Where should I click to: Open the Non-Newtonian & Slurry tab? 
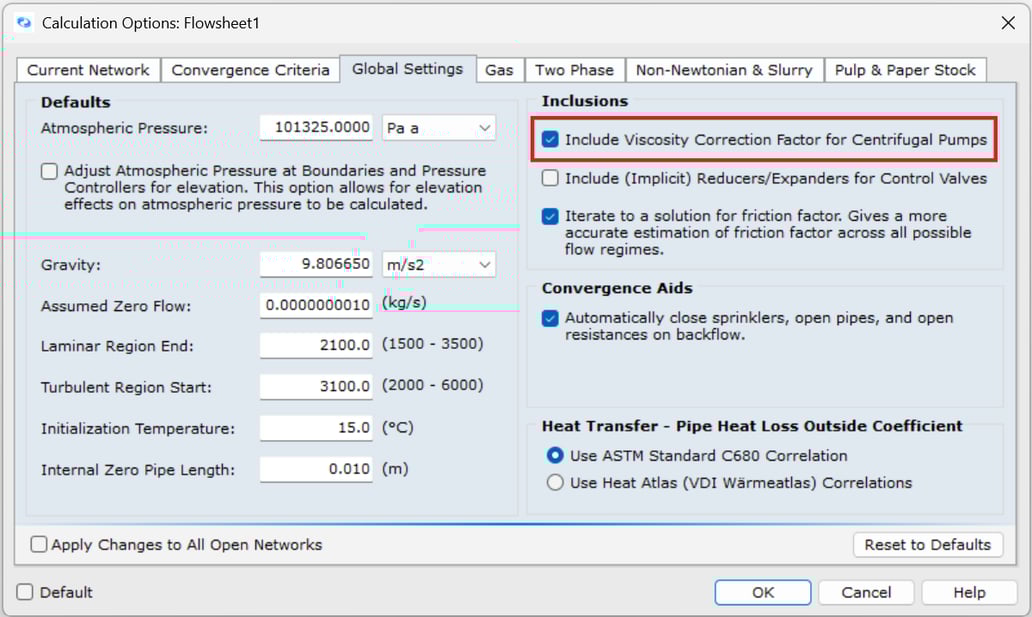click(x=724, y=70)
